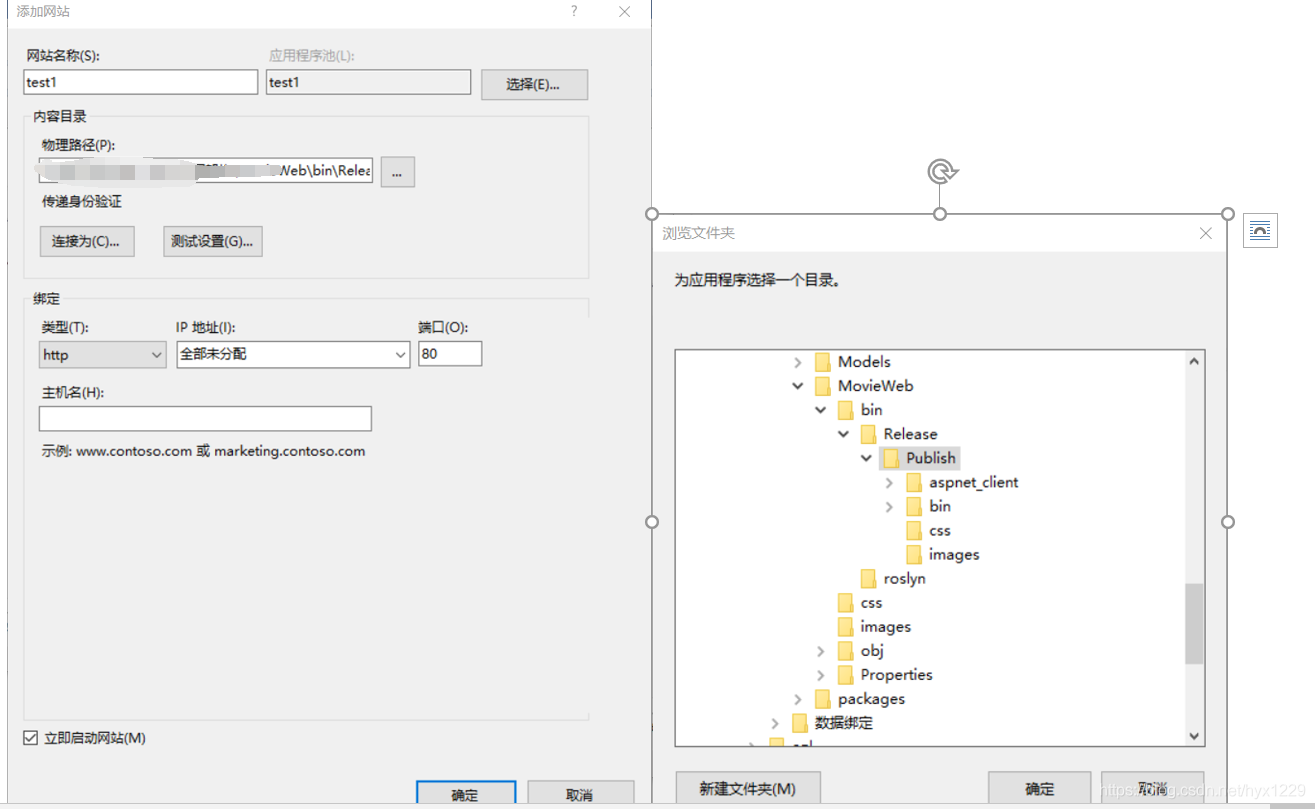Image resolution: width=1315 pixels, height=809 pixels.
Task: Click the physical path input field
Action: point(206,171)
